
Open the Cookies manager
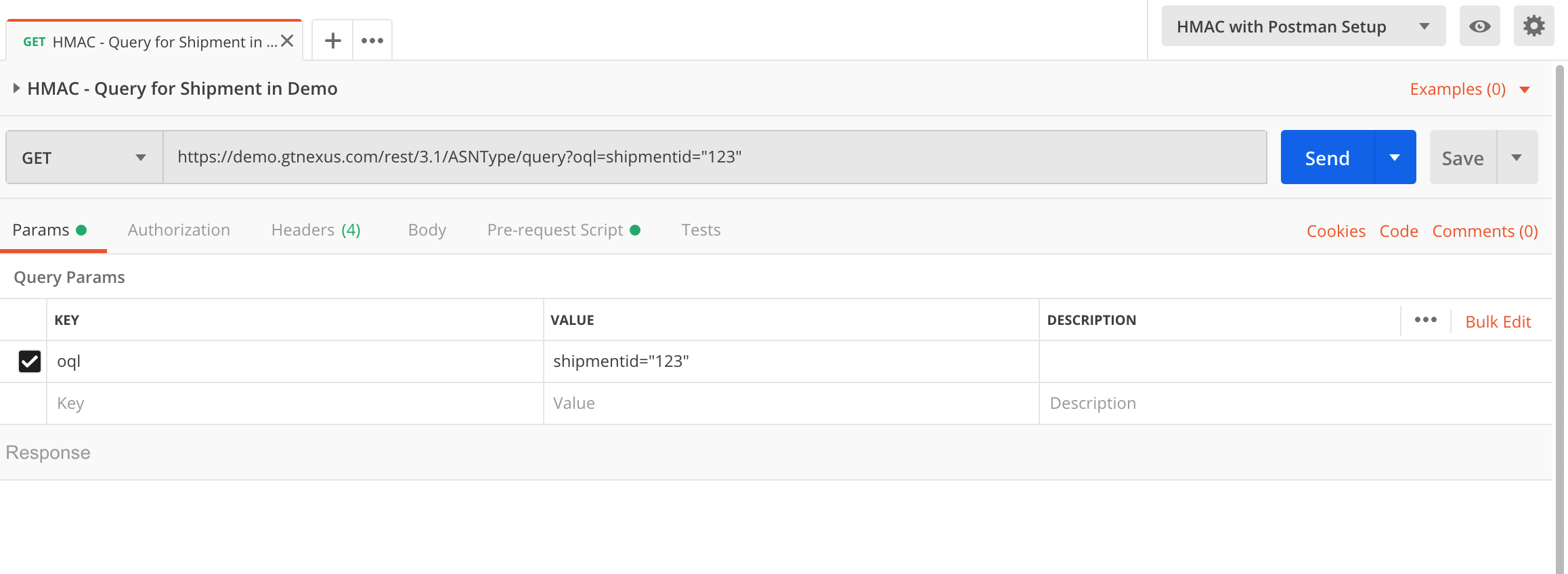coord(1335,231)
